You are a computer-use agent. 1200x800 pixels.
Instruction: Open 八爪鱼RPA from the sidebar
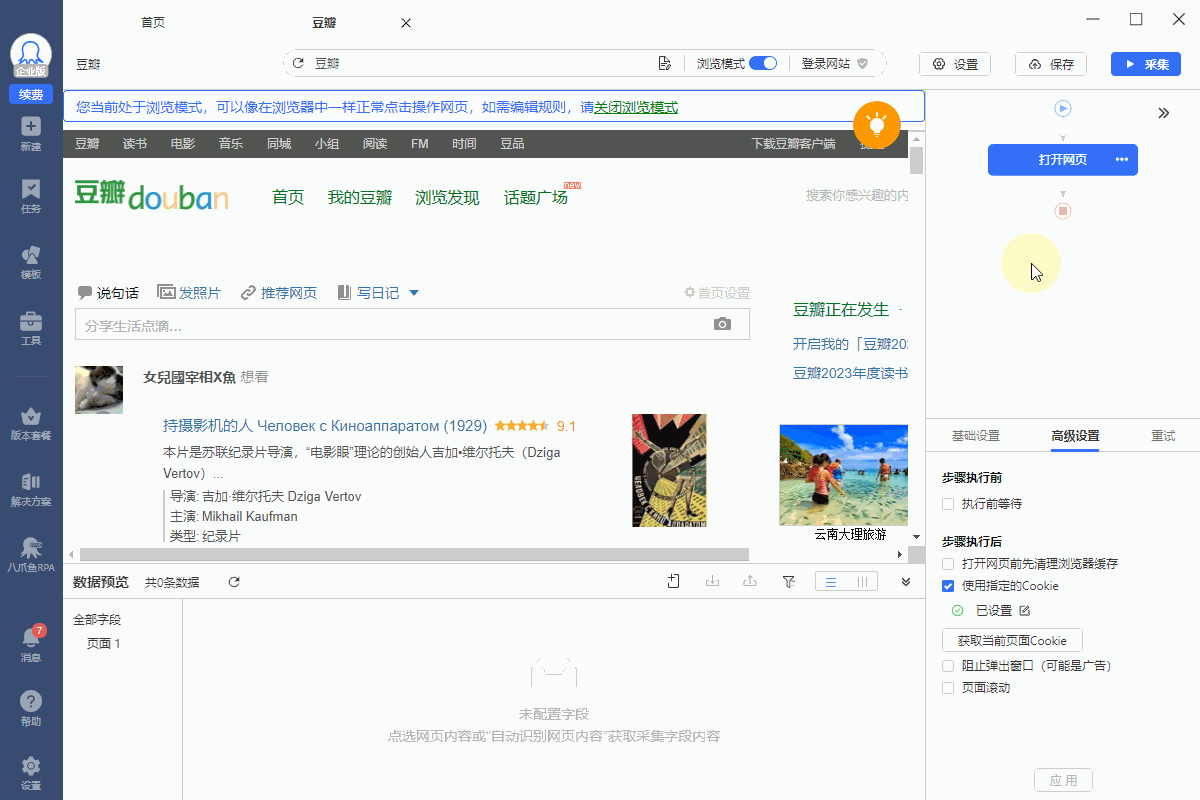point(31,555)
